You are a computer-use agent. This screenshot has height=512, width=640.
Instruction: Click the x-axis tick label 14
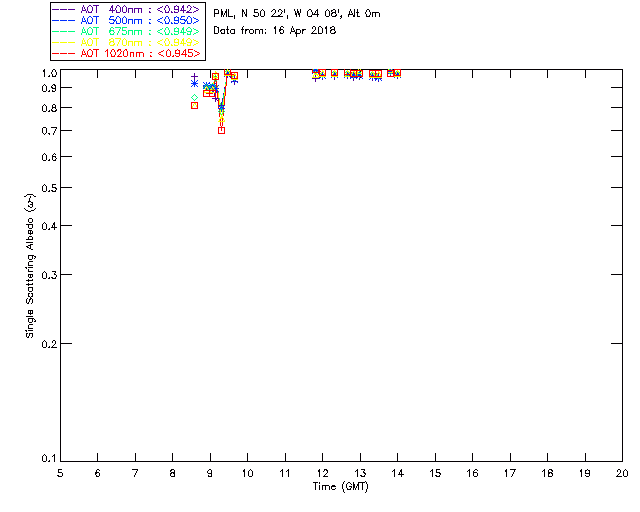398,473
